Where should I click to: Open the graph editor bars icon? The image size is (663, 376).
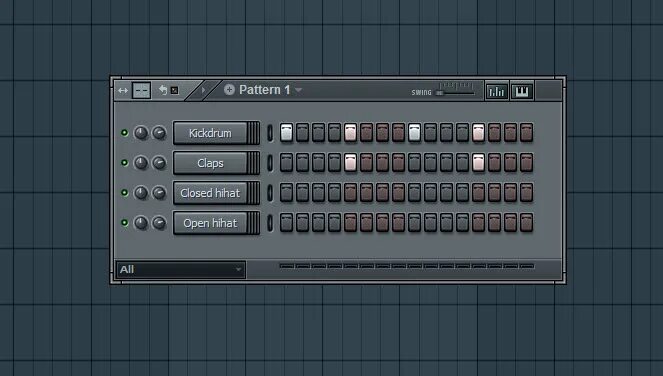[496, 91]
